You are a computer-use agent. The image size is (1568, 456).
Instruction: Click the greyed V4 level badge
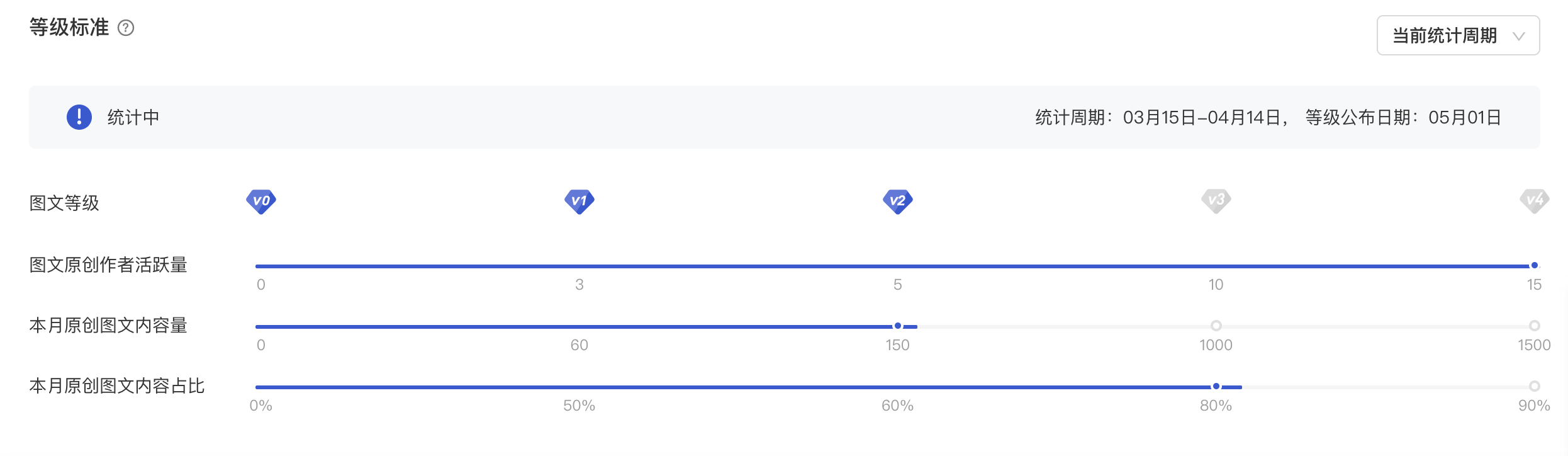coord(1534,201)
